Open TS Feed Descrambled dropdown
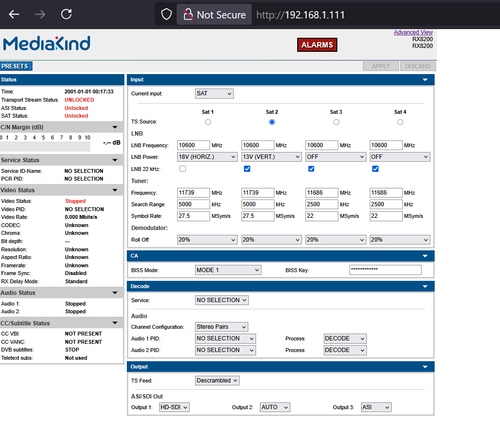 tap(217, 380)
